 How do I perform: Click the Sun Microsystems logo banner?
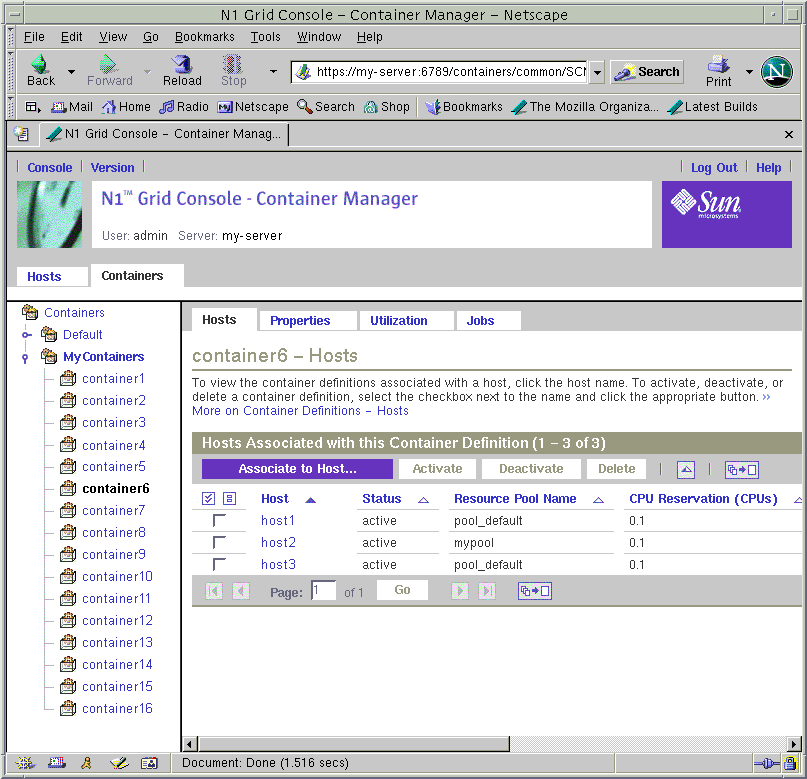(726, 214)
